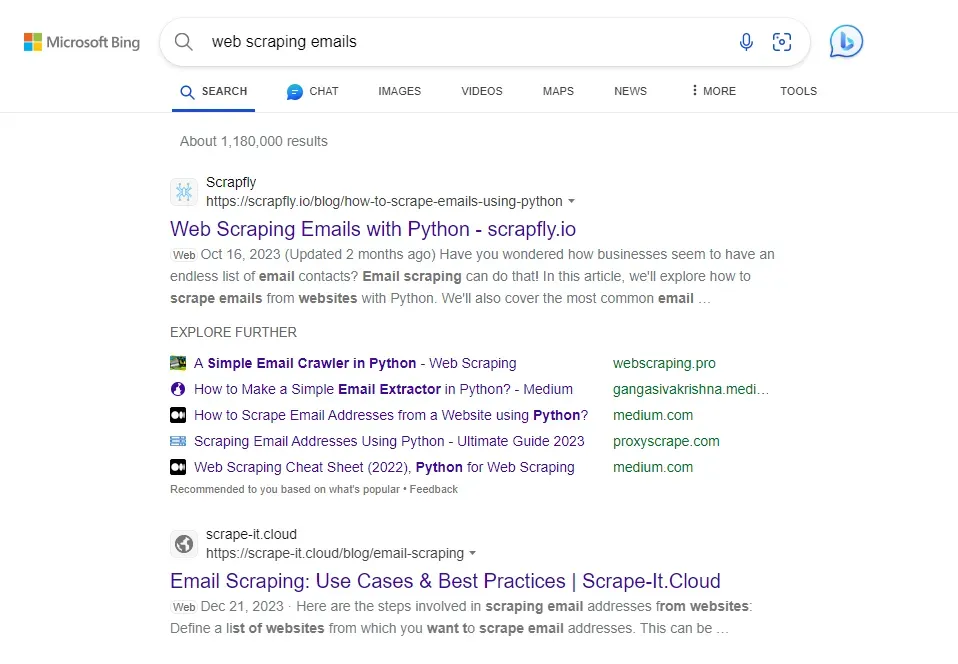
Task: Click the magnifier icon on the SEARCH tab
Action: coord(186,90)
